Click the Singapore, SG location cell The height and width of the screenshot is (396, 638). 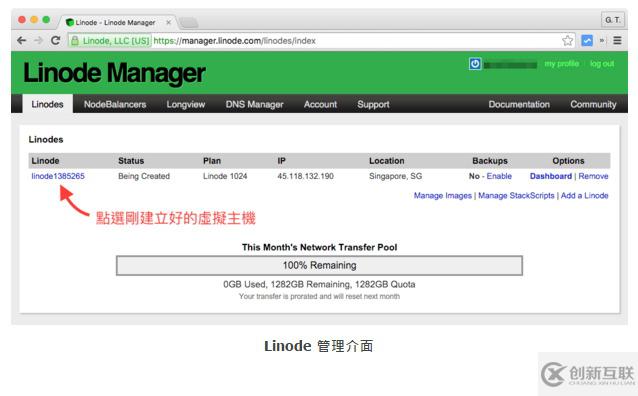pos(395,176)
